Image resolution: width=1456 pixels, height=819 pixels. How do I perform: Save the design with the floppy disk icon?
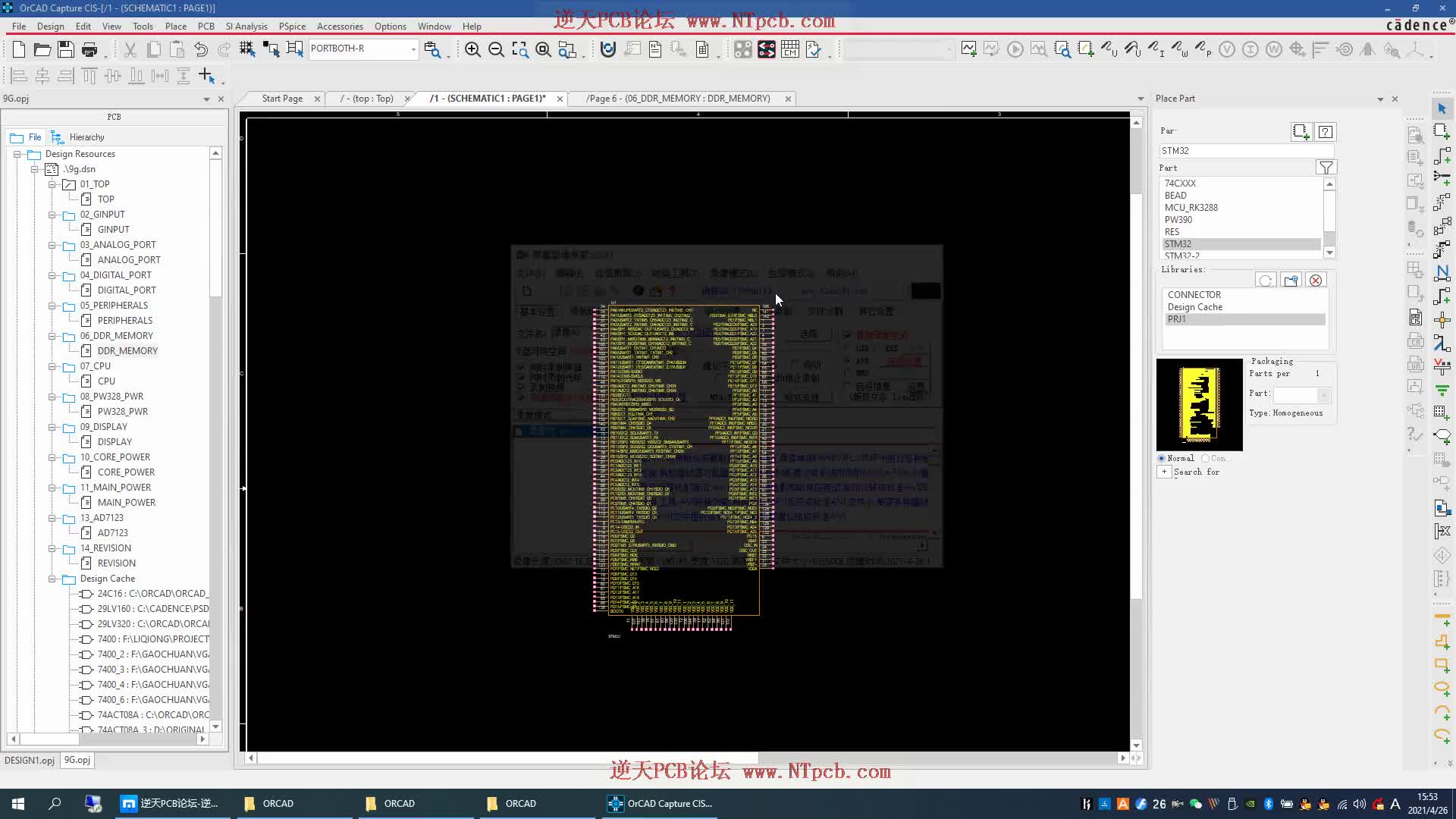66,50
